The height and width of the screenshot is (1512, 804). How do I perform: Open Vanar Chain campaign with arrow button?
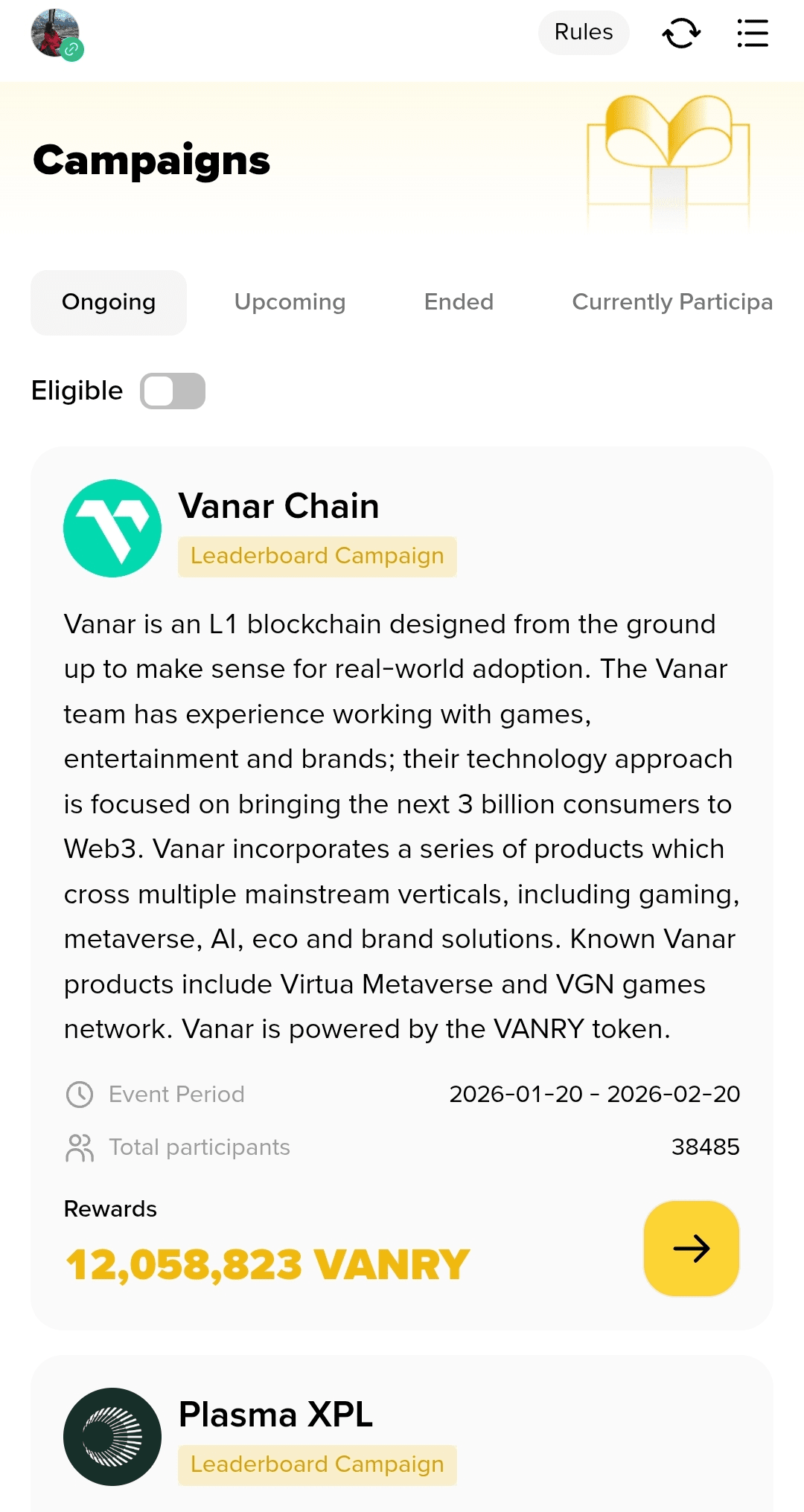[691, 1248]
